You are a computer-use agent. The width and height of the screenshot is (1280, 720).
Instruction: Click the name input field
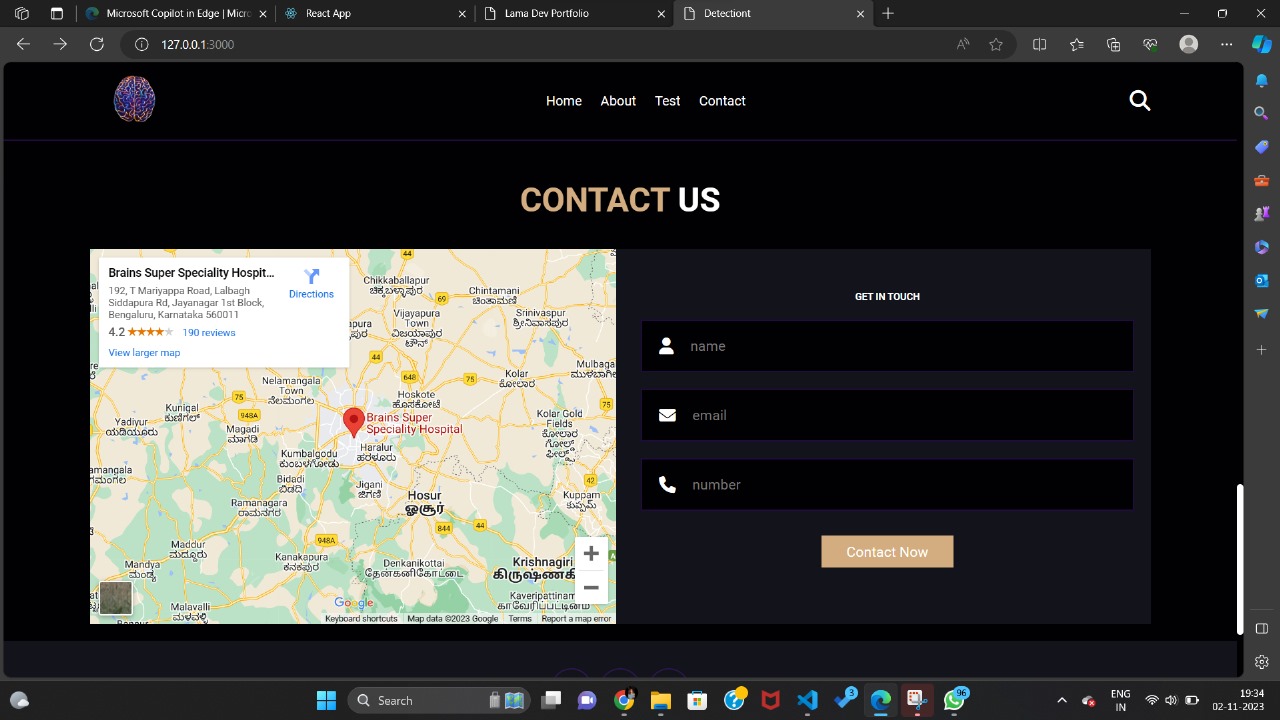point(887,346)
